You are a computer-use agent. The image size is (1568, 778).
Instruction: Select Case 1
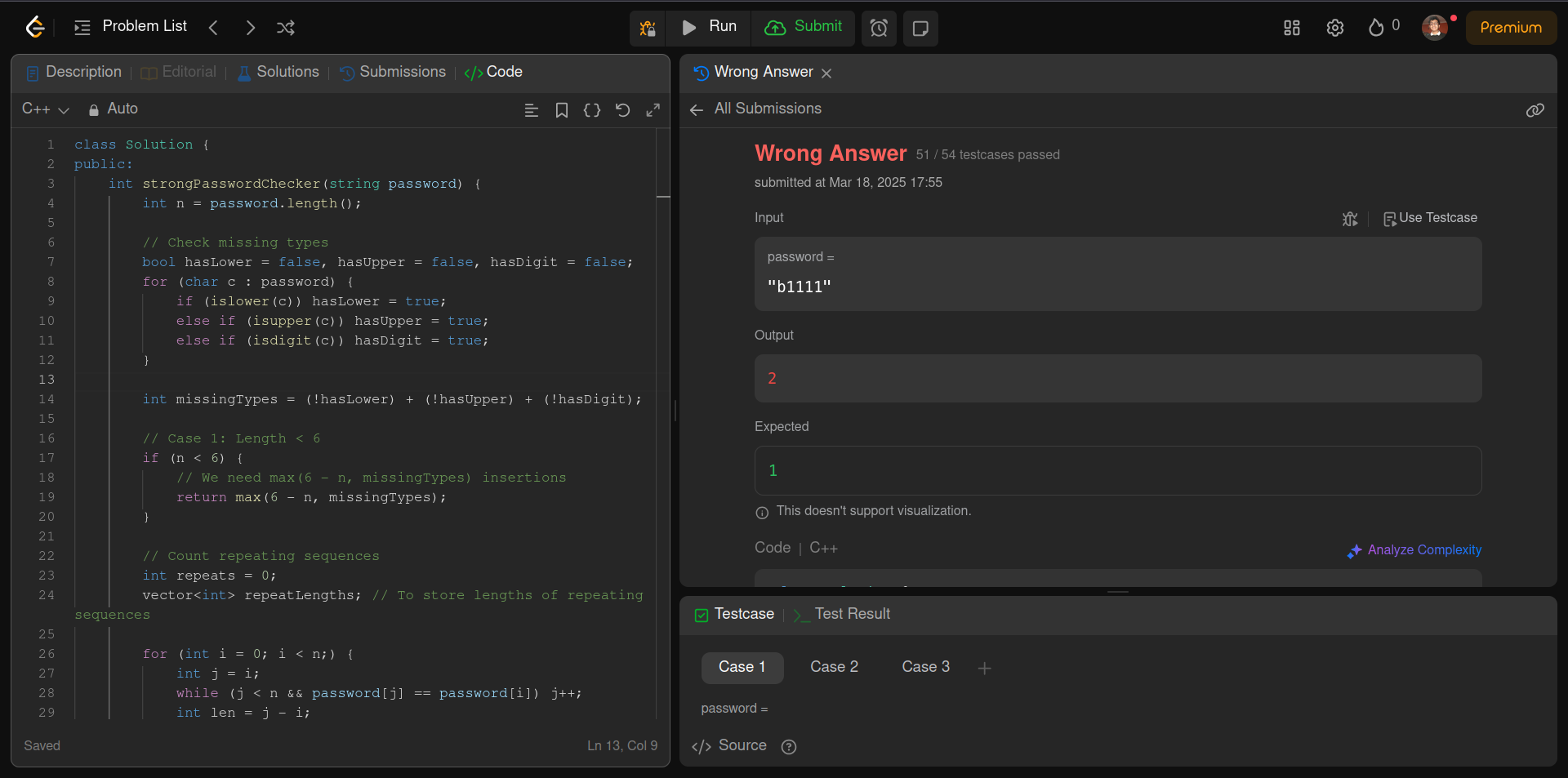742,667
